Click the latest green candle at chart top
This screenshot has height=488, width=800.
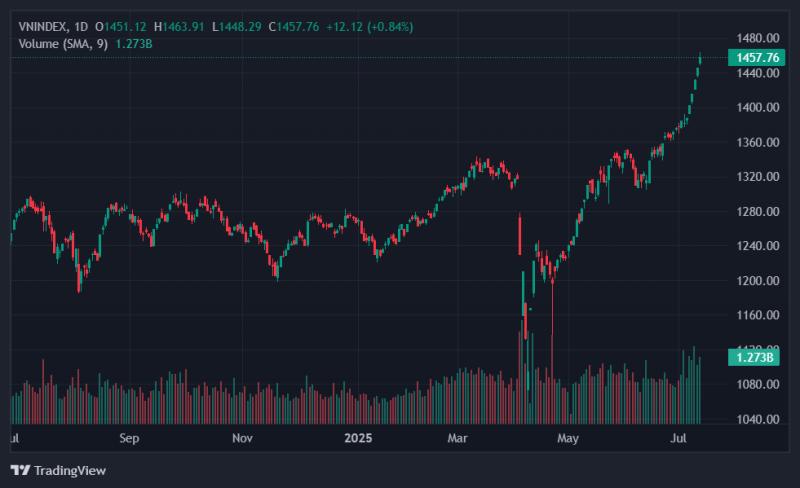point(700,59)
